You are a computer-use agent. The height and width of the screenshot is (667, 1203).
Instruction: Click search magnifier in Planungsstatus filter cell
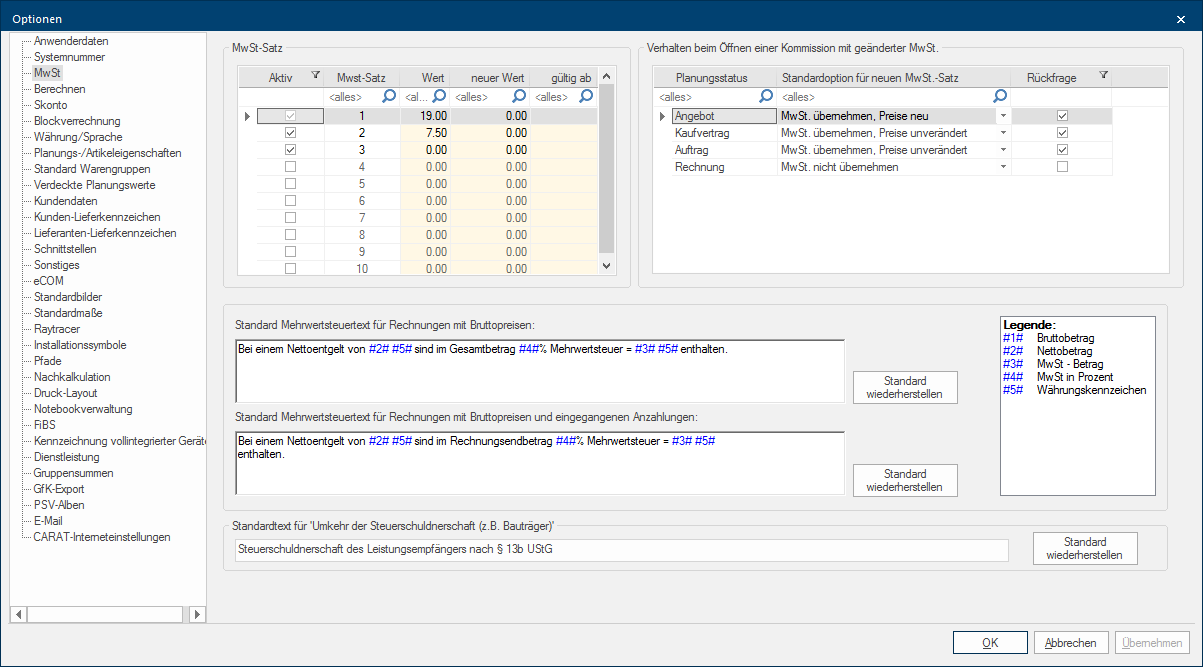coord(766,97)
